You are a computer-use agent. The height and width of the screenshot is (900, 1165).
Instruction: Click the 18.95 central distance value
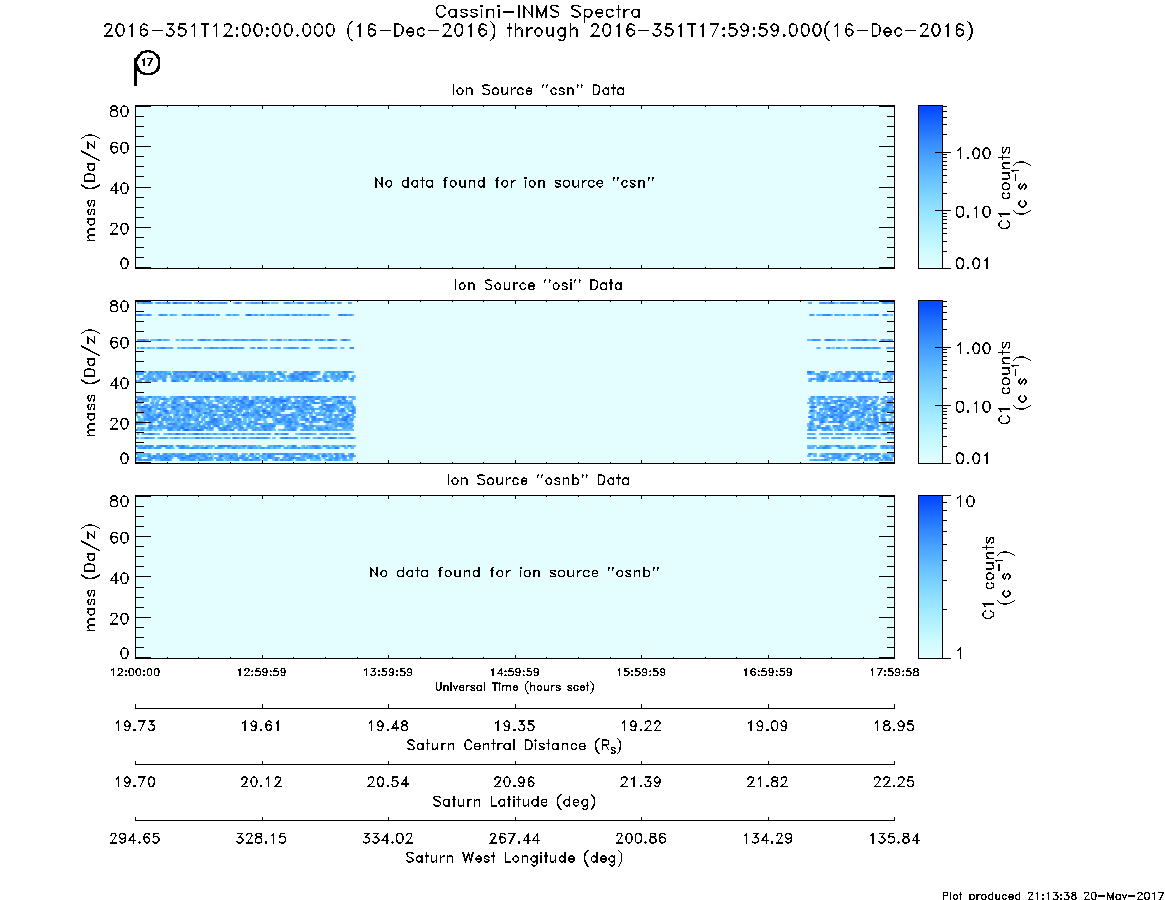pyautogui.click(x=894, y=726)
